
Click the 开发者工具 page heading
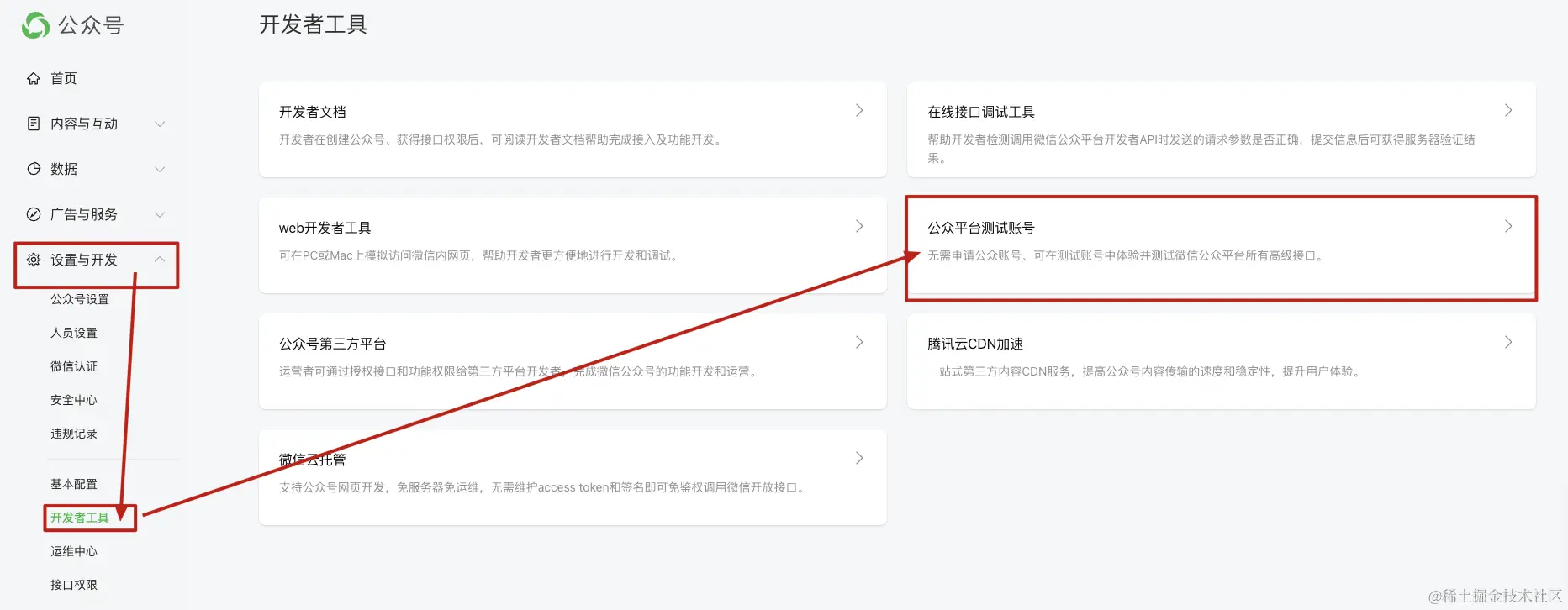(314, 24)
